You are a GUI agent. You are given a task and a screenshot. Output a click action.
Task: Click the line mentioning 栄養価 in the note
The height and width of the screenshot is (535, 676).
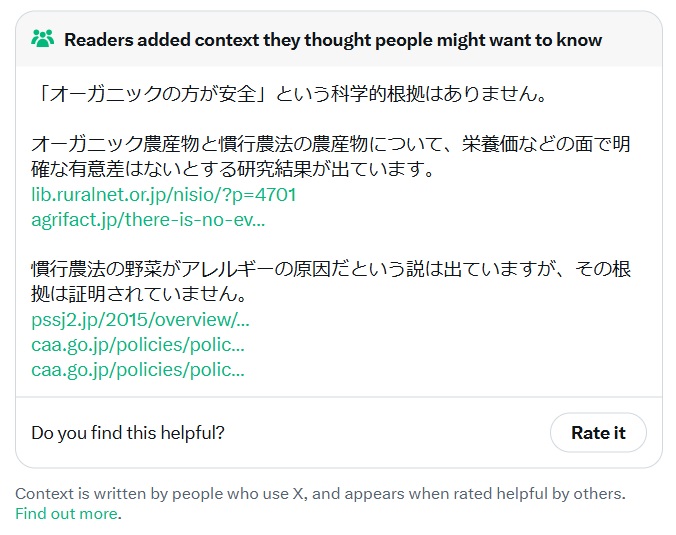tap(331, 144)
